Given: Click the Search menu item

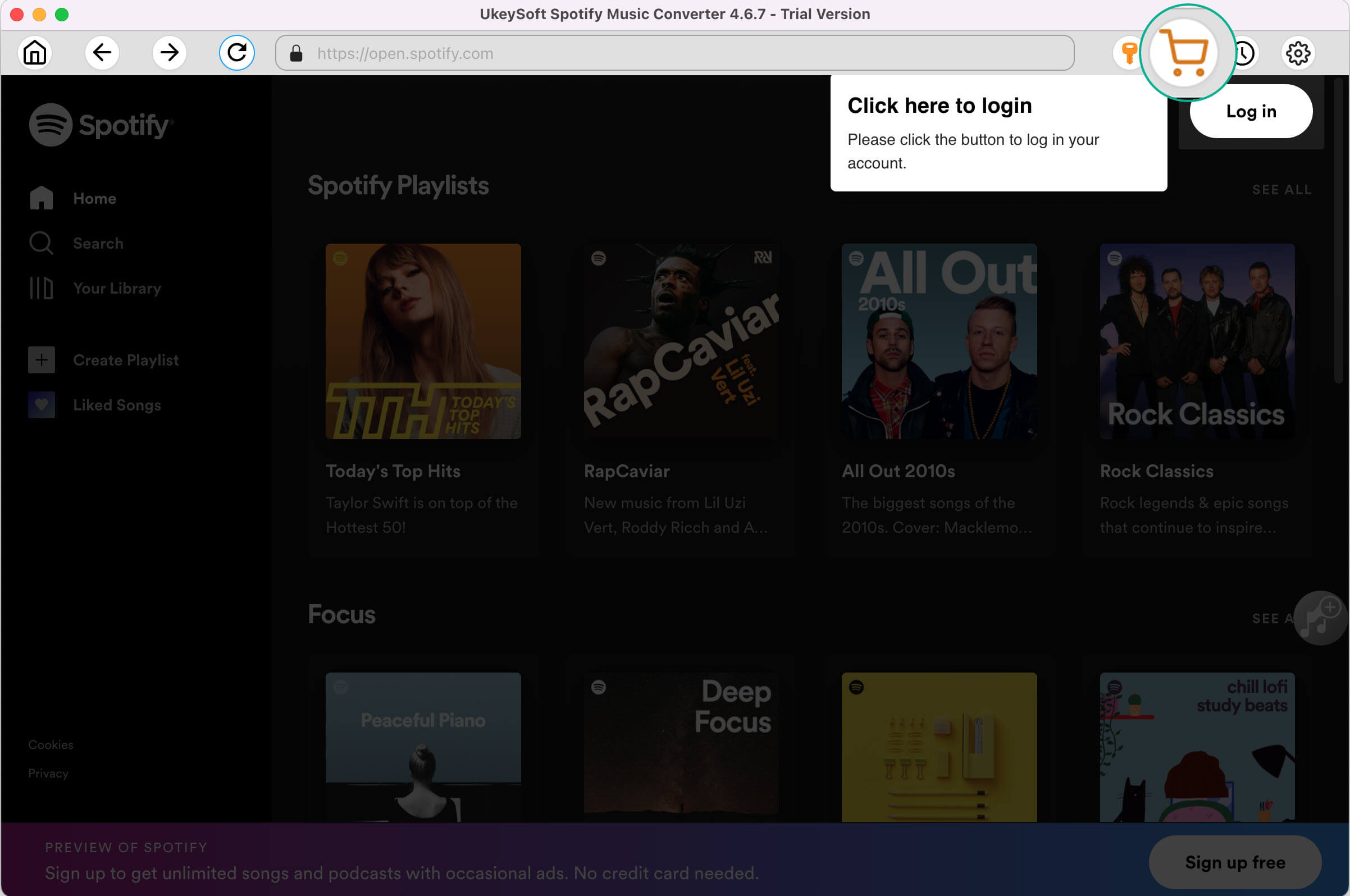Looking at the screenshot, I should [x=98, y=243].
